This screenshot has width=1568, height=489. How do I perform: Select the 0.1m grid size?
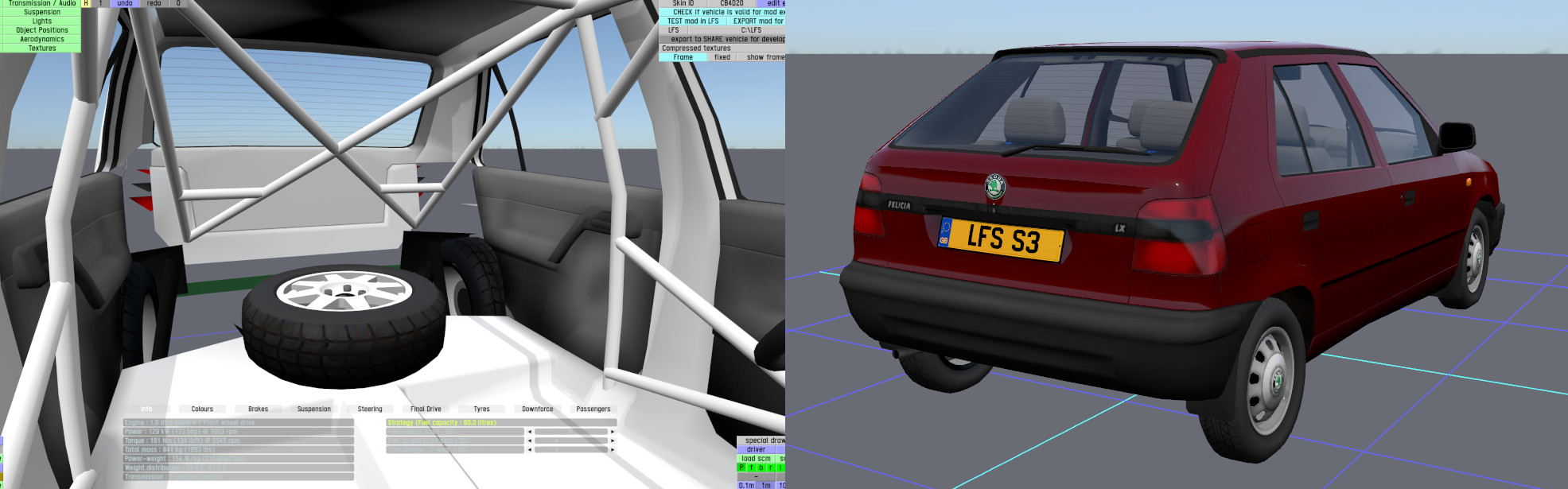[746, 485]
